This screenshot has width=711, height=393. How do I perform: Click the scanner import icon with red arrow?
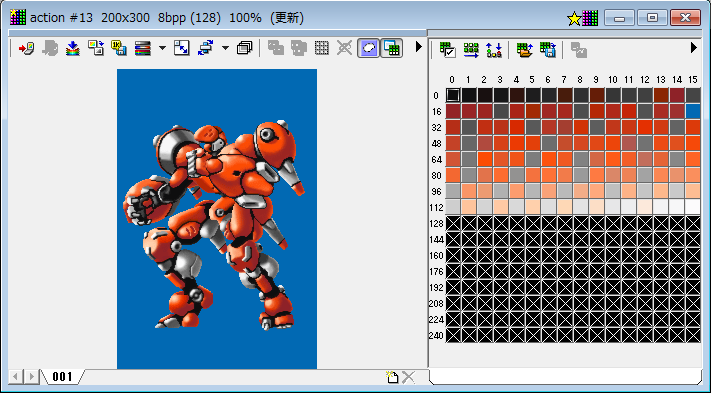(26, 48)
